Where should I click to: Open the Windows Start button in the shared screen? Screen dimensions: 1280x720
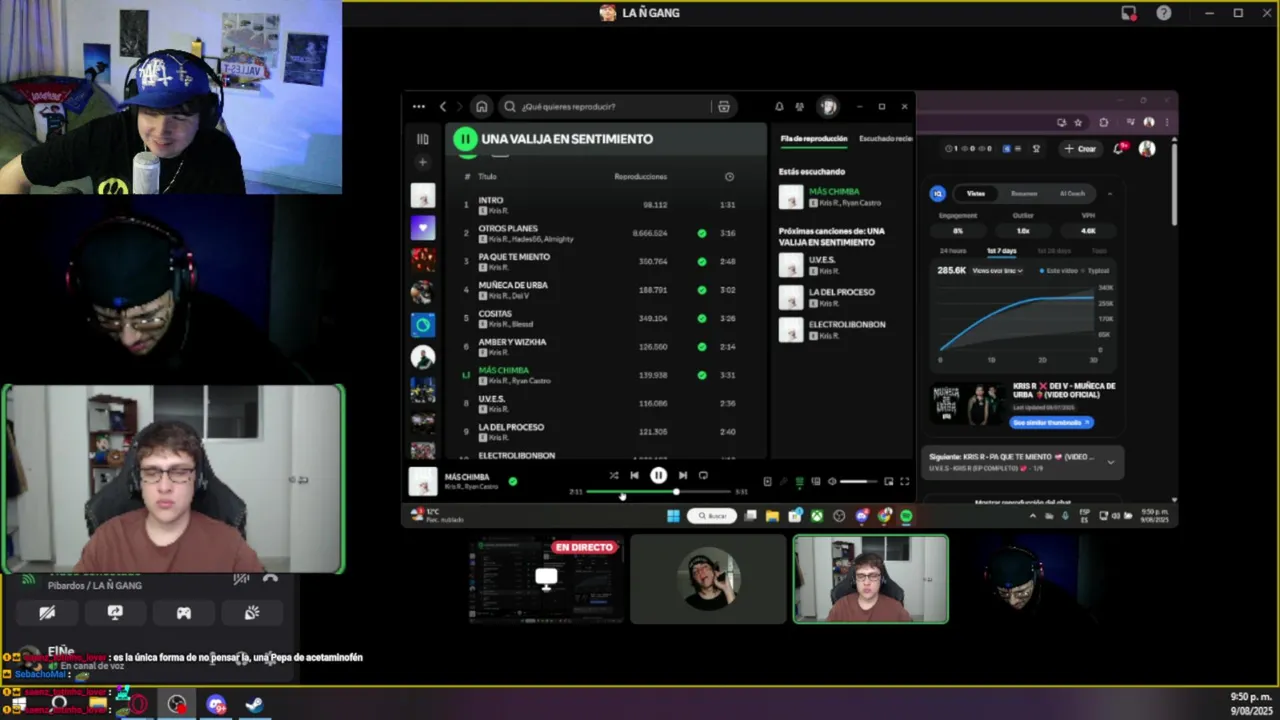point(673,516)
